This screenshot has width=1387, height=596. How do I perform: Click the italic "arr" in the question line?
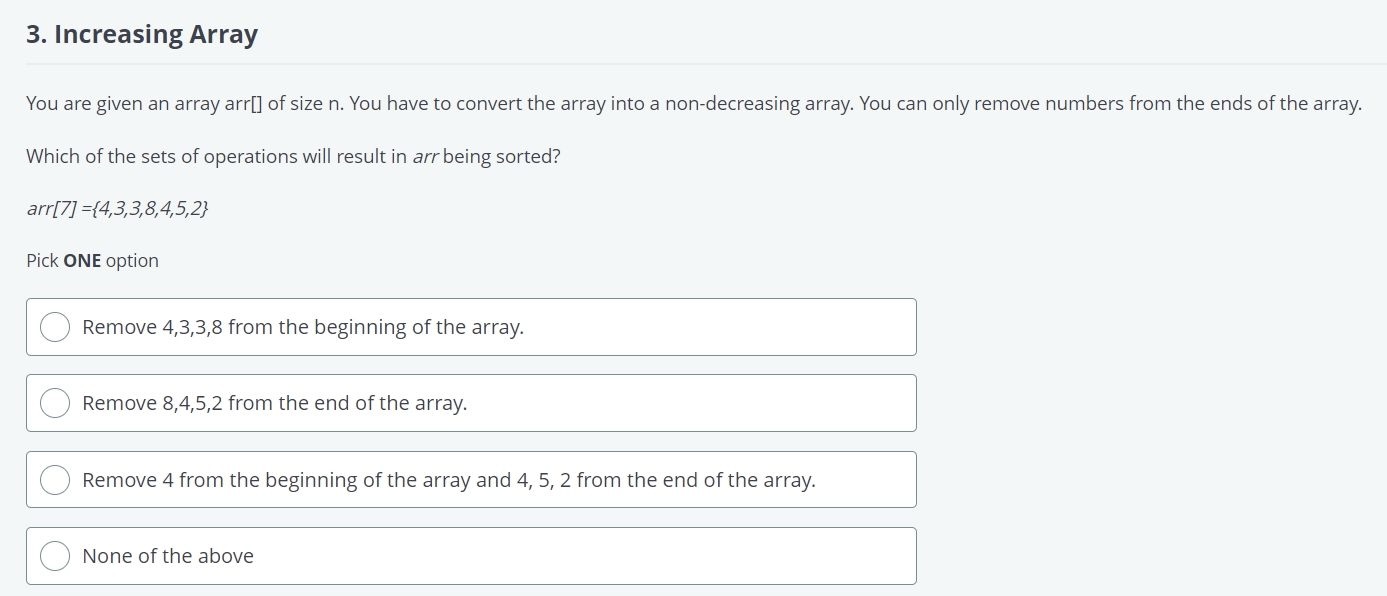[x=425, y=156]
